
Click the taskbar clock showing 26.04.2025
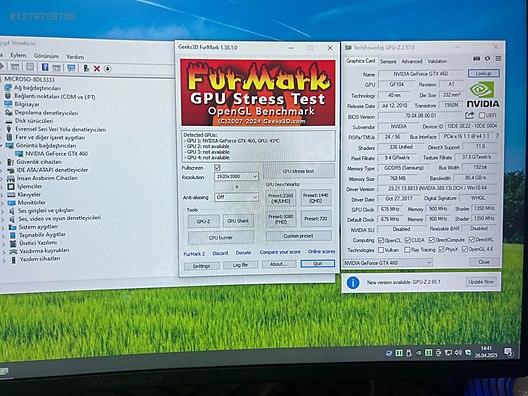coord(486,352)
